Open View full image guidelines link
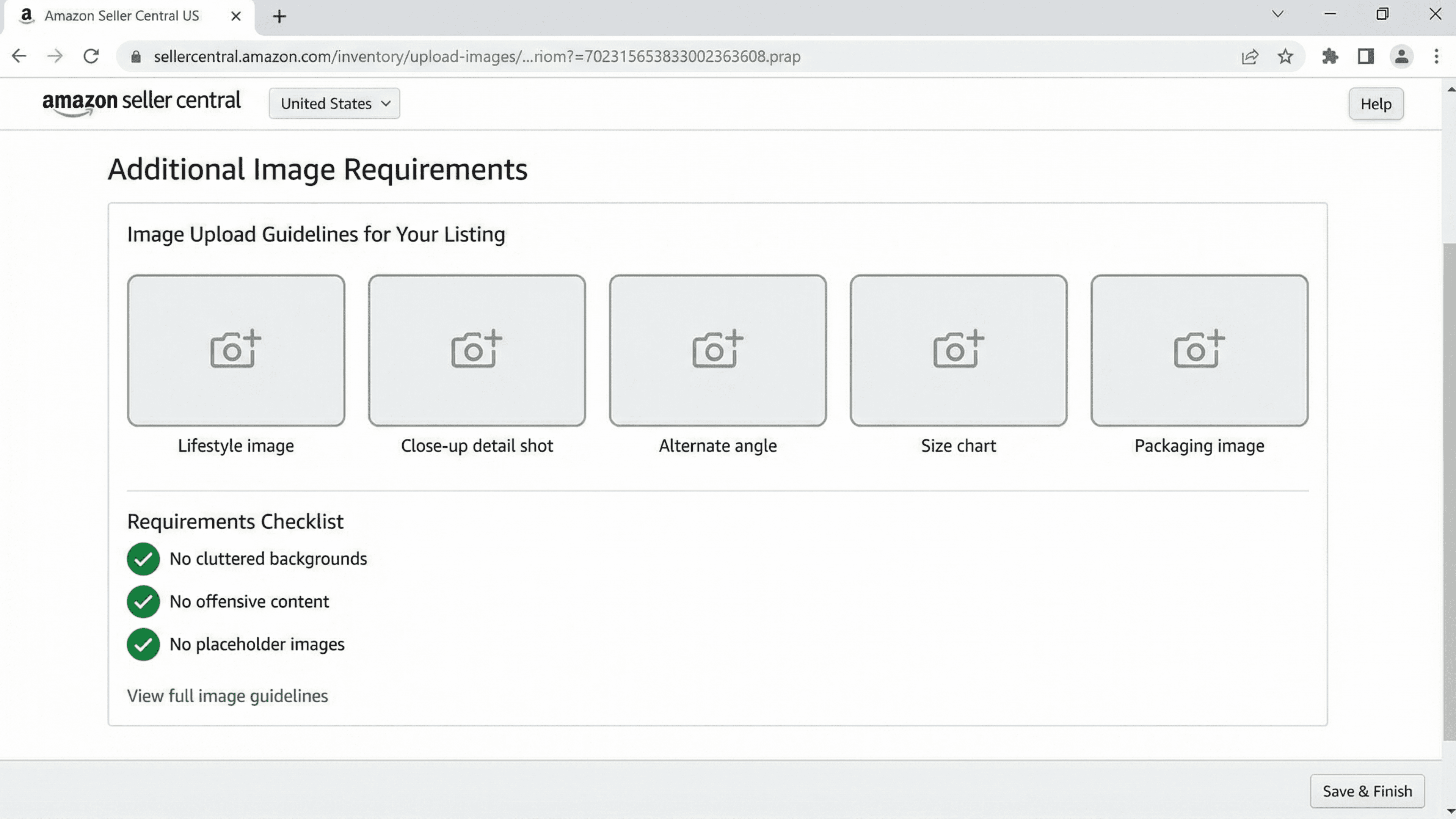1456x819 pixels. point(227,696)
